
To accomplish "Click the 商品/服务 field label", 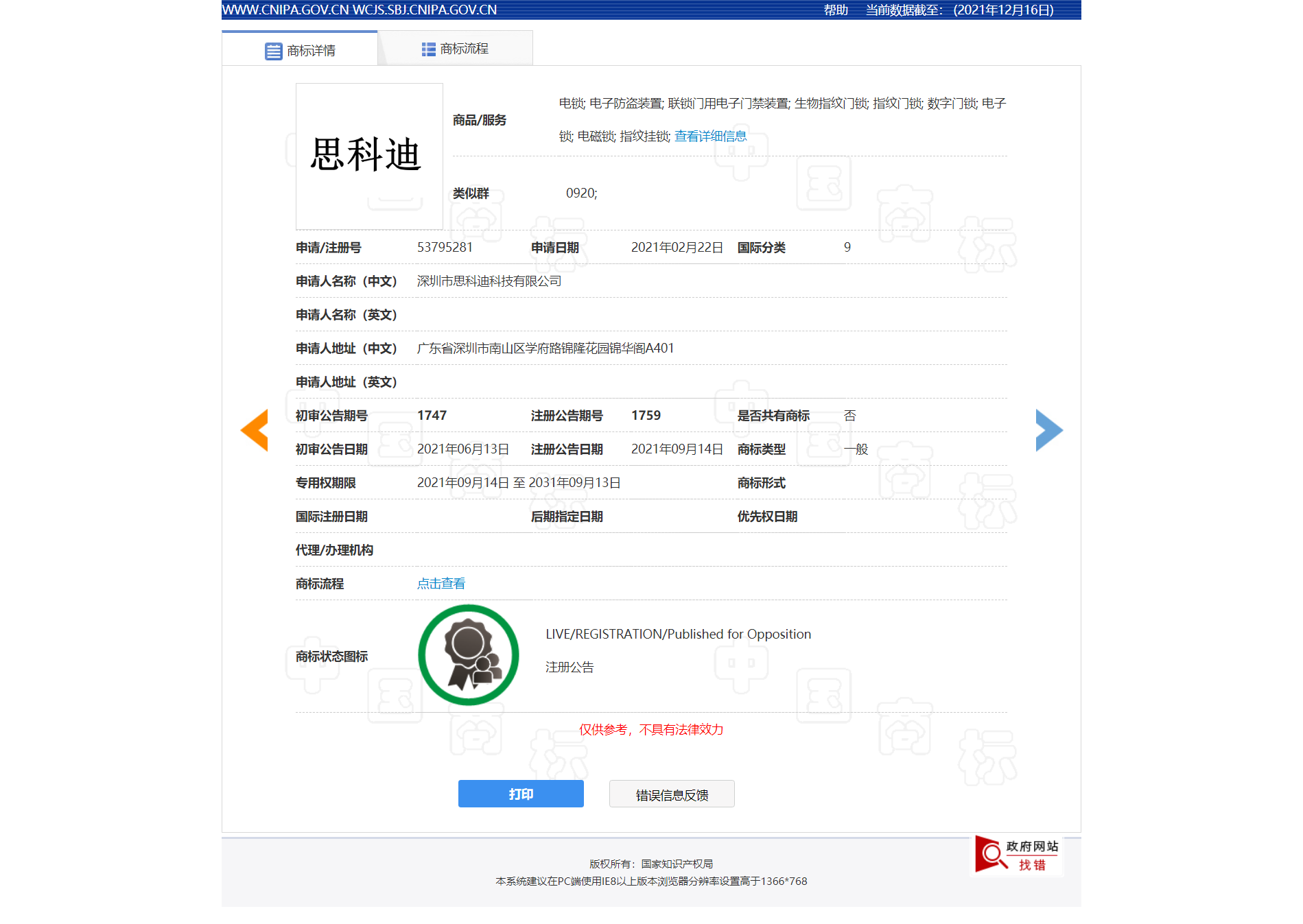I will coord(480,120).
